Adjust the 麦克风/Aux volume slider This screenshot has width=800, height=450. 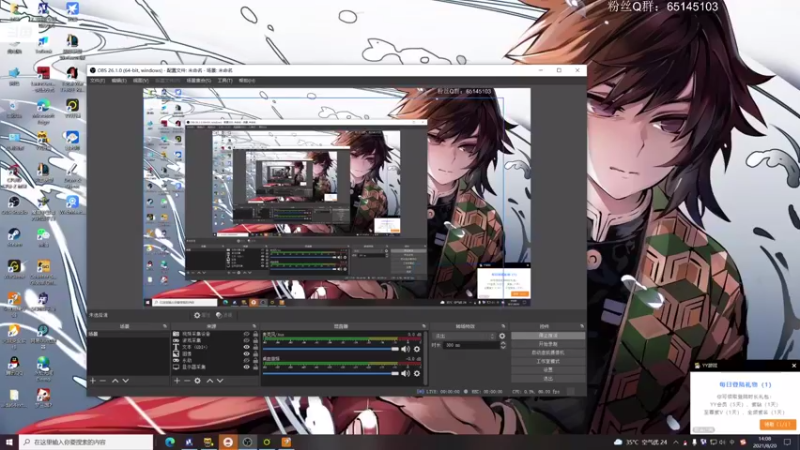coord(331,349)
